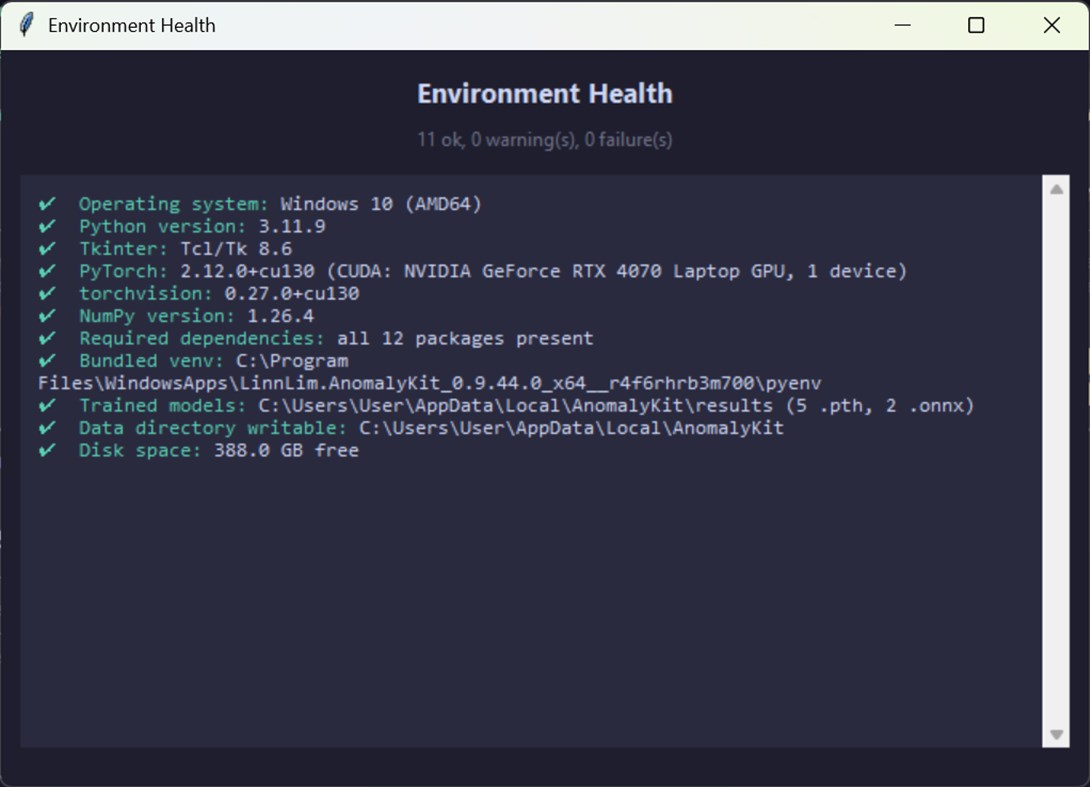Image resolution: width=1090 pixels, height=787 pixels.
Task: Click the 'Environment Health' title bar text
Action: click(x=131, y=25)
